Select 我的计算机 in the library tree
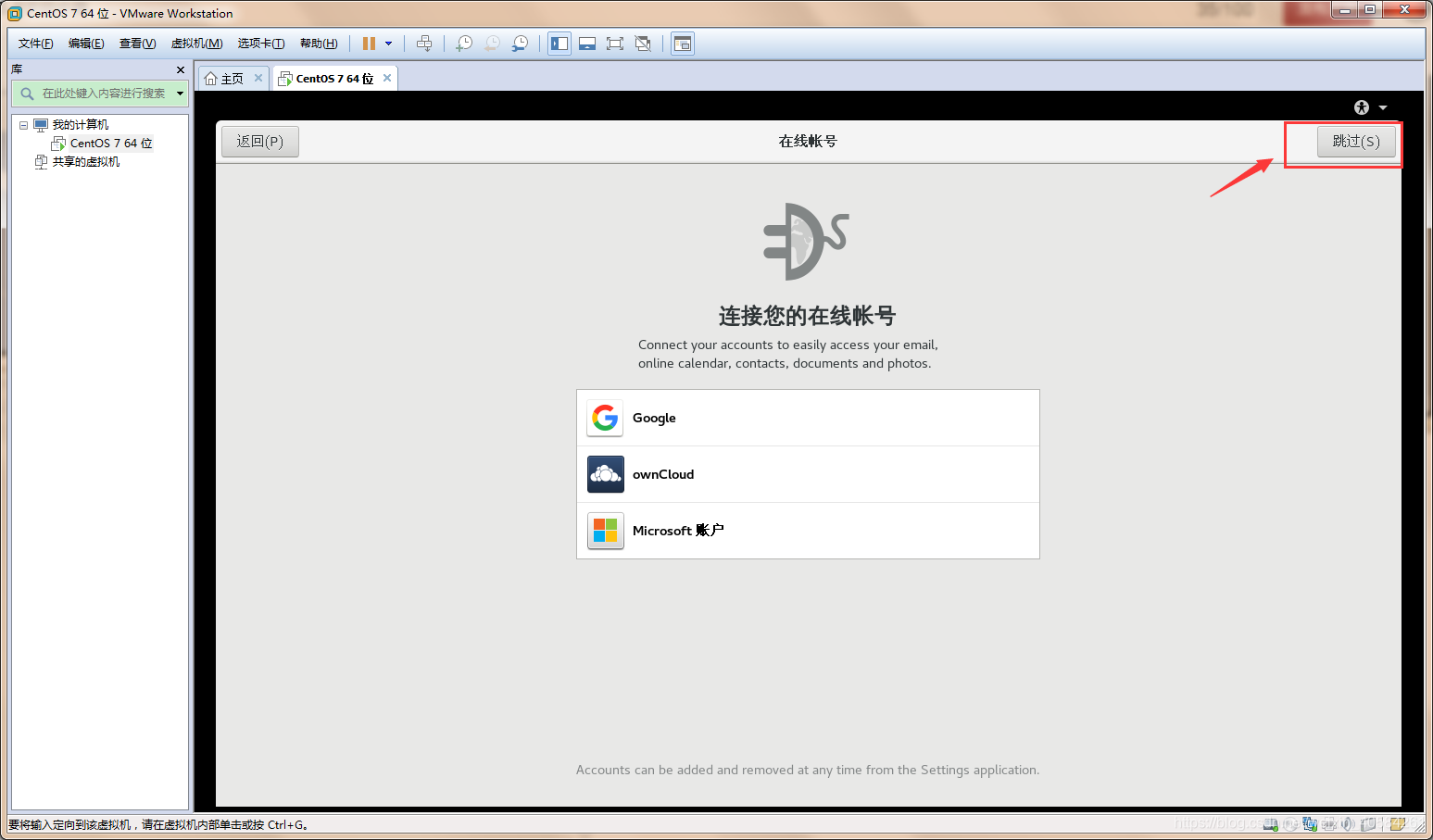The width and height of the screenshot is (1433, 840). tap(81, 125)
